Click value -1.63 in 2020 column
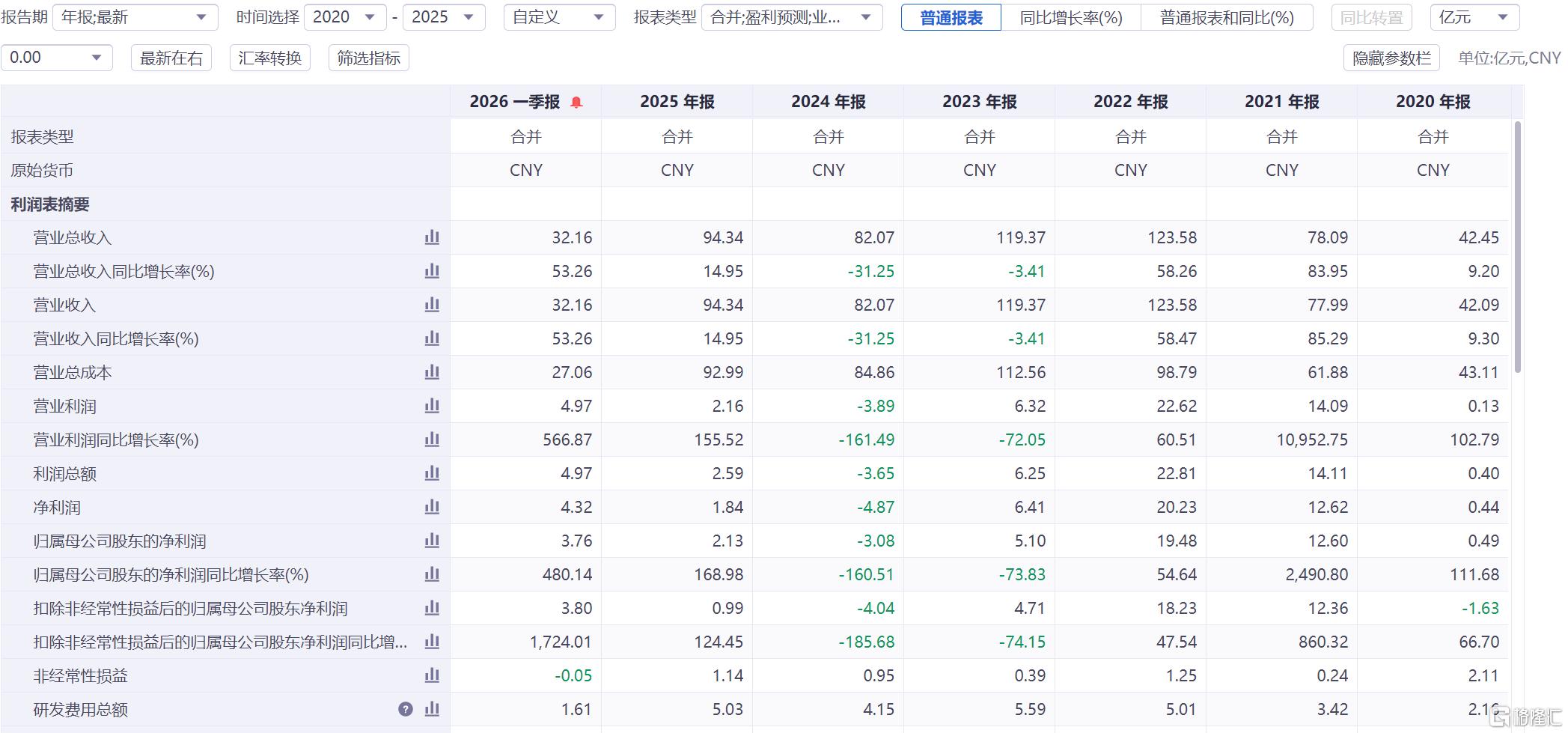The width and height of the screenshot is (1568, 733). [x=1480, y=608]
